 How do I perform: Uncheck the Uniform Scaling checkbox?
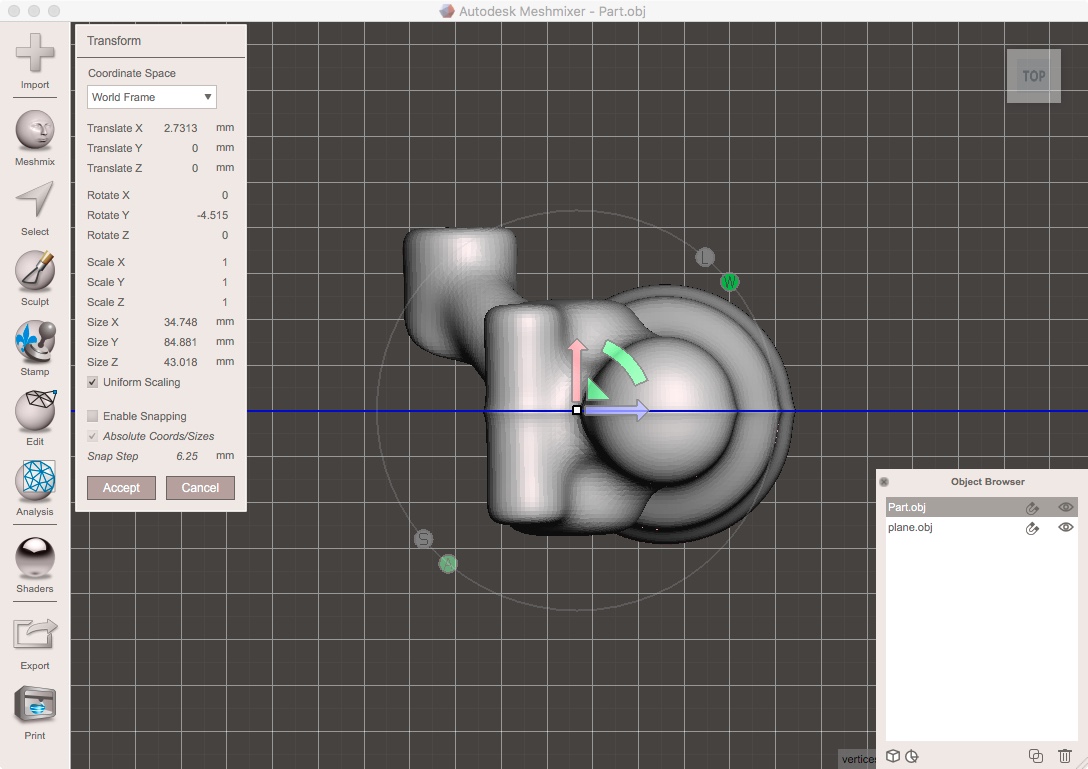tap(90, 382)
